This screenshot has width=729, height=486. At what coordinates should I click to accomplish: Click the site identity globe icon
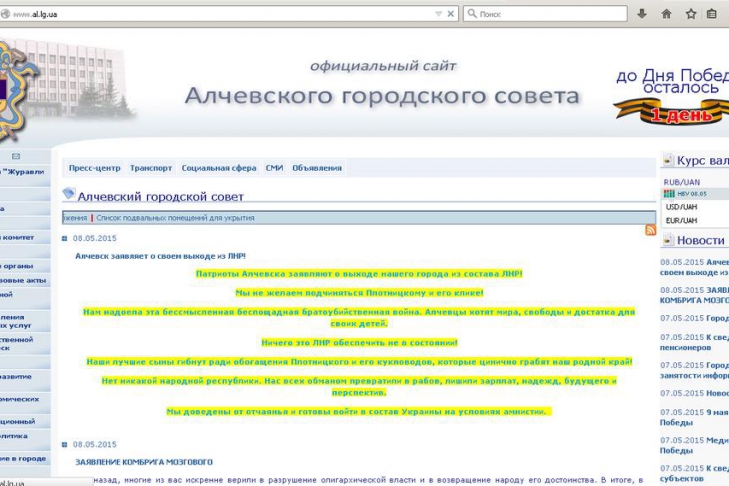point(5,14)
